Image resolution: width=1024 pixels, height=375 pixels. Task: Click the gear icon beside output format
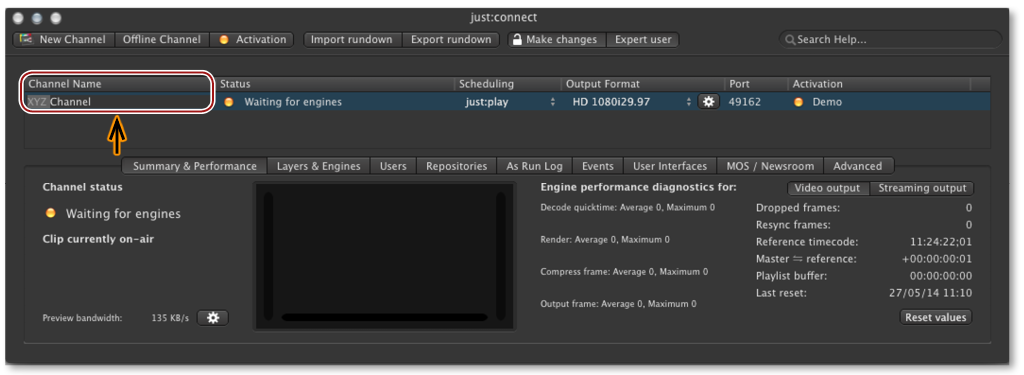tap(708, 102)
